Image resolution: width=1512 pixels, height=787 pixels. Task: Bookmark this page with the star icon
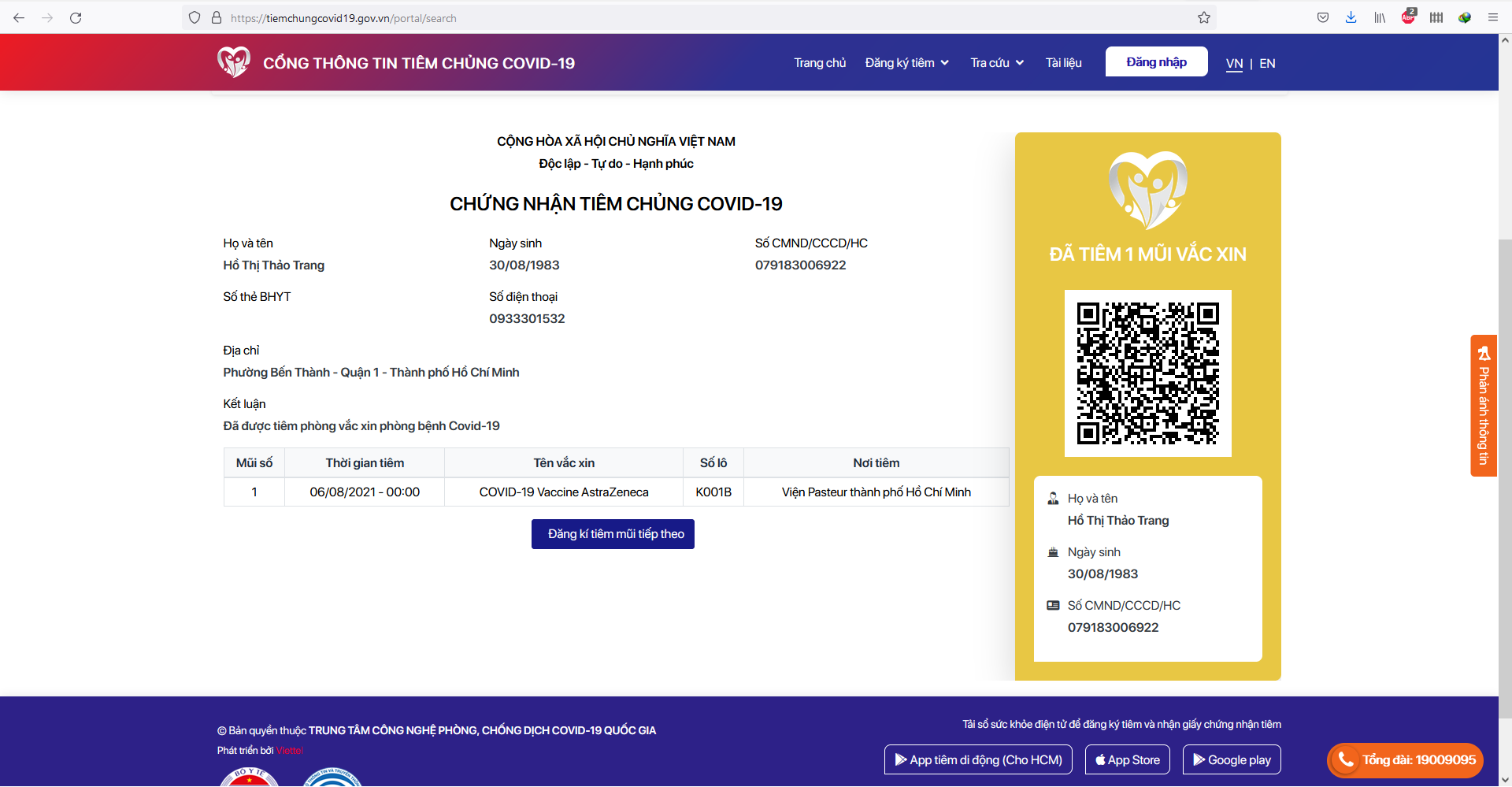(x=1204, y=17)
